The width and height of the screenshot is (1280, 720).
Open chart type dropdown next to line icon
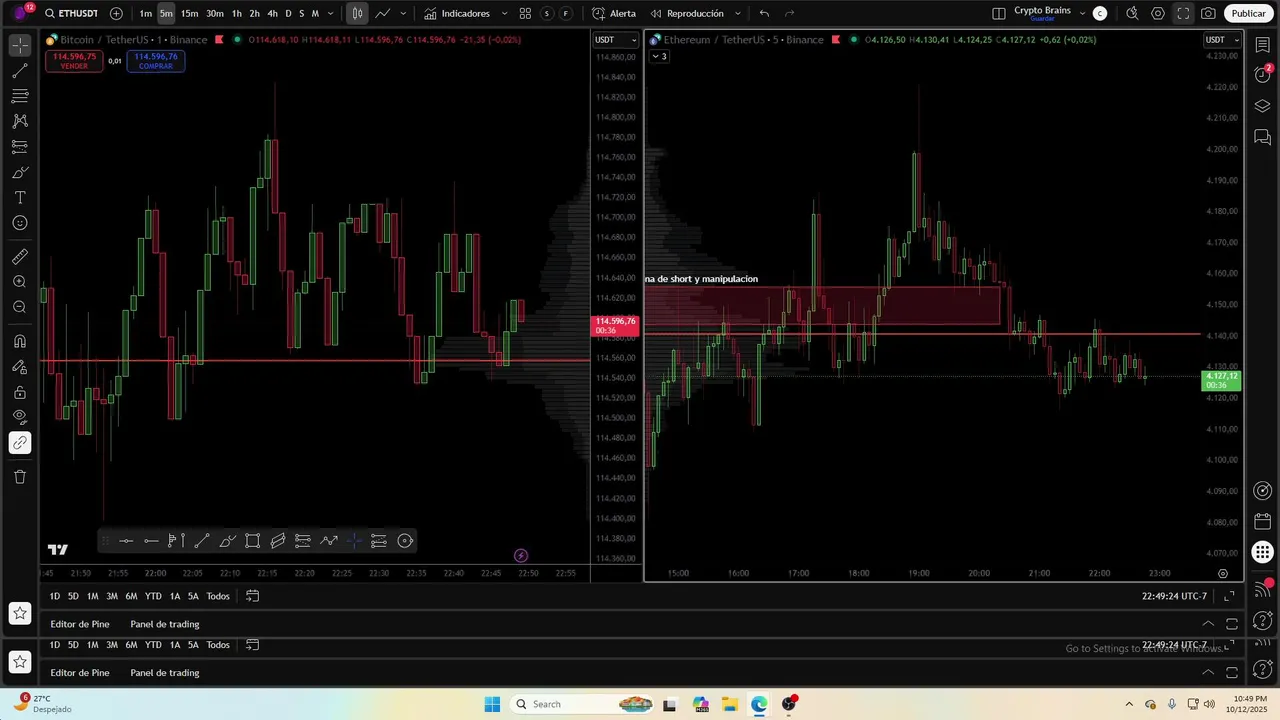pos(403,13)
